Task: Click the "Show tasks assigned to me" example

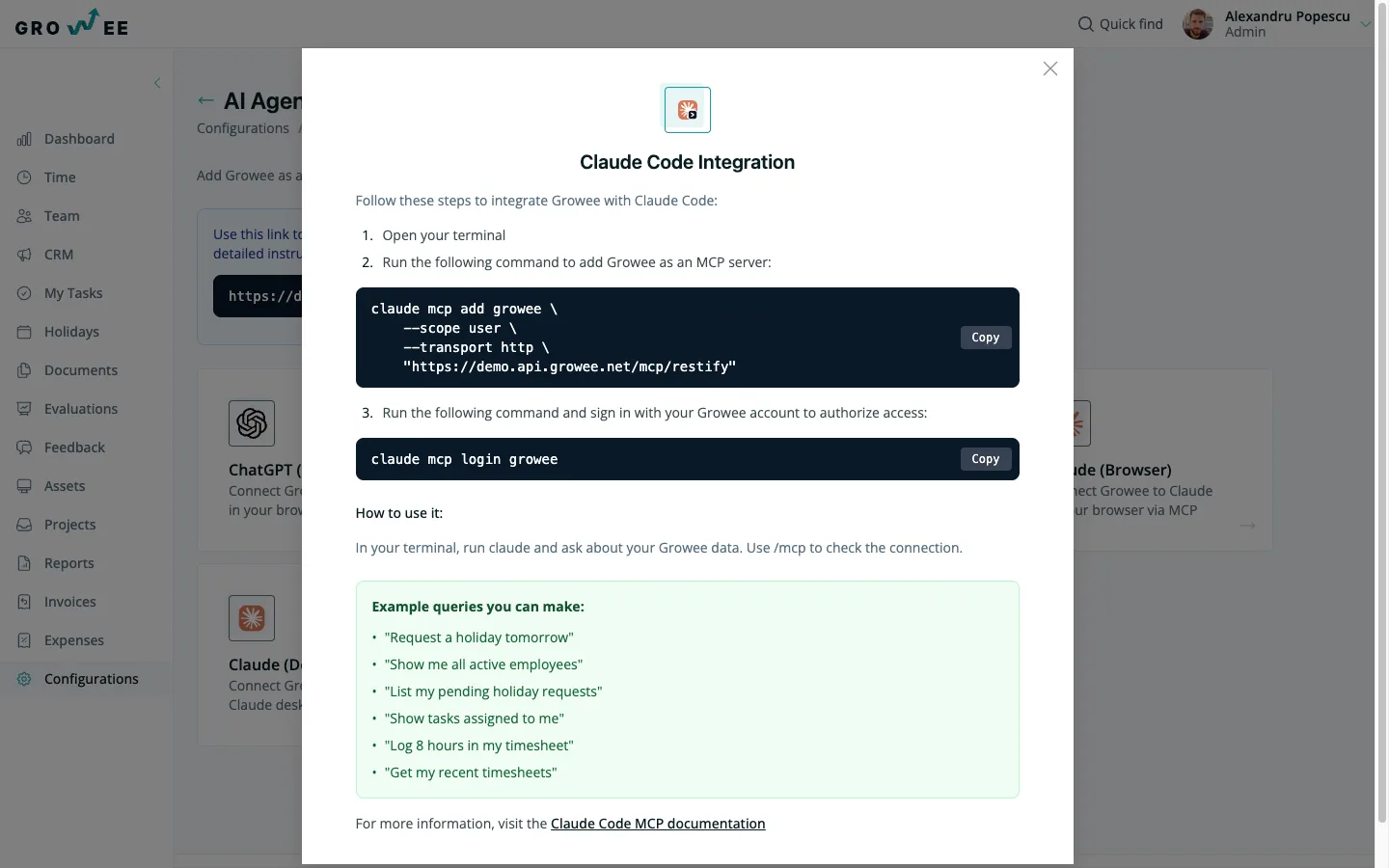Action: point(475,719)
